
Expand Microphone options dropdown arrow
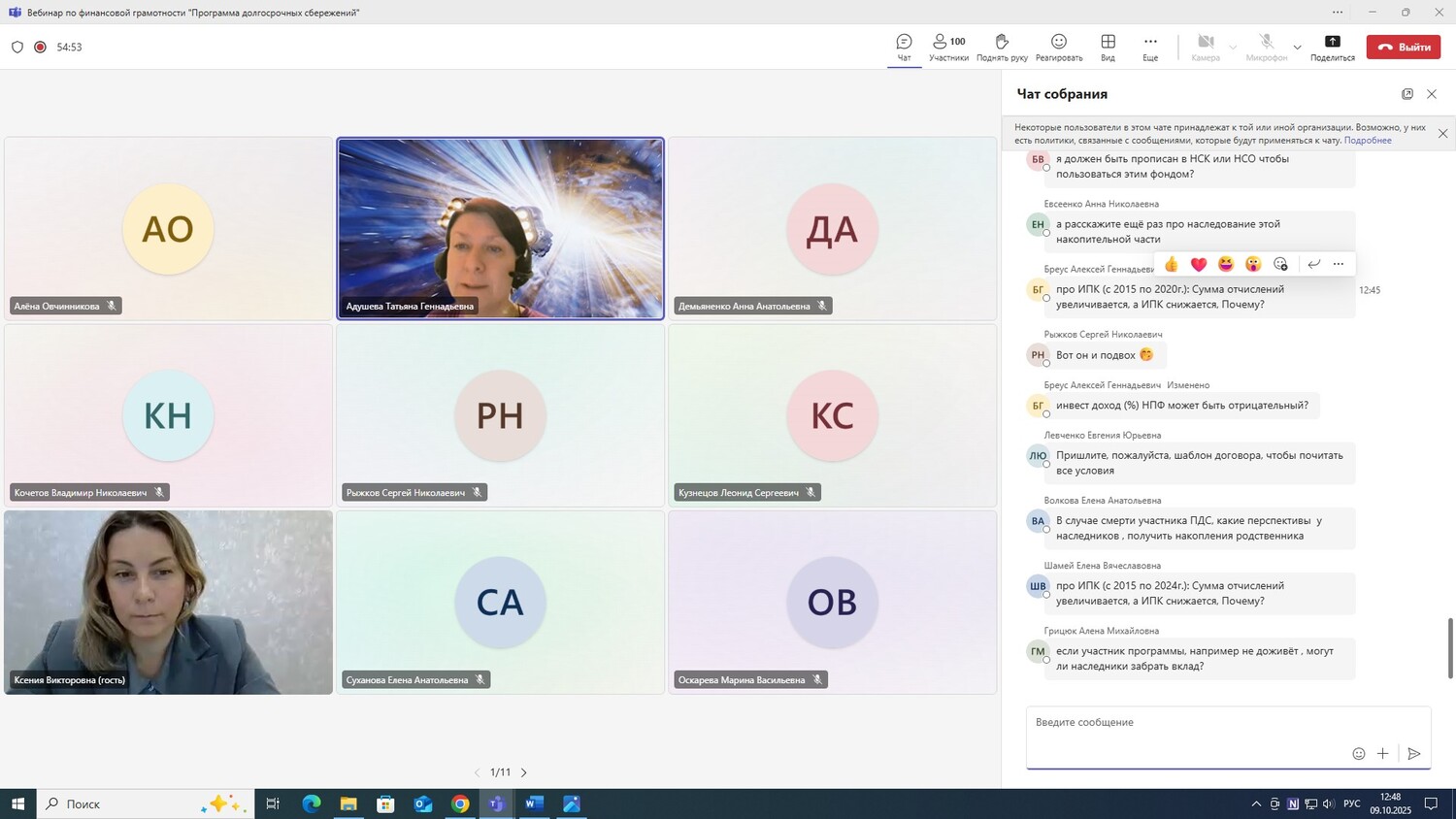coord(1297,47)
